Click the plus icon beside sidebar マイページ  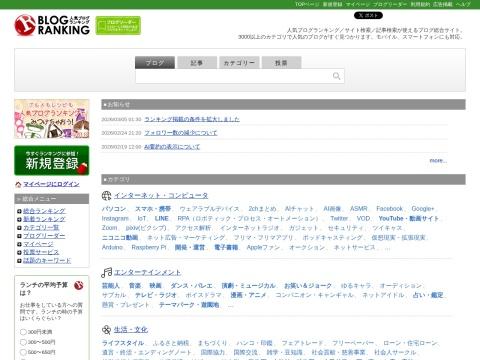19,244
